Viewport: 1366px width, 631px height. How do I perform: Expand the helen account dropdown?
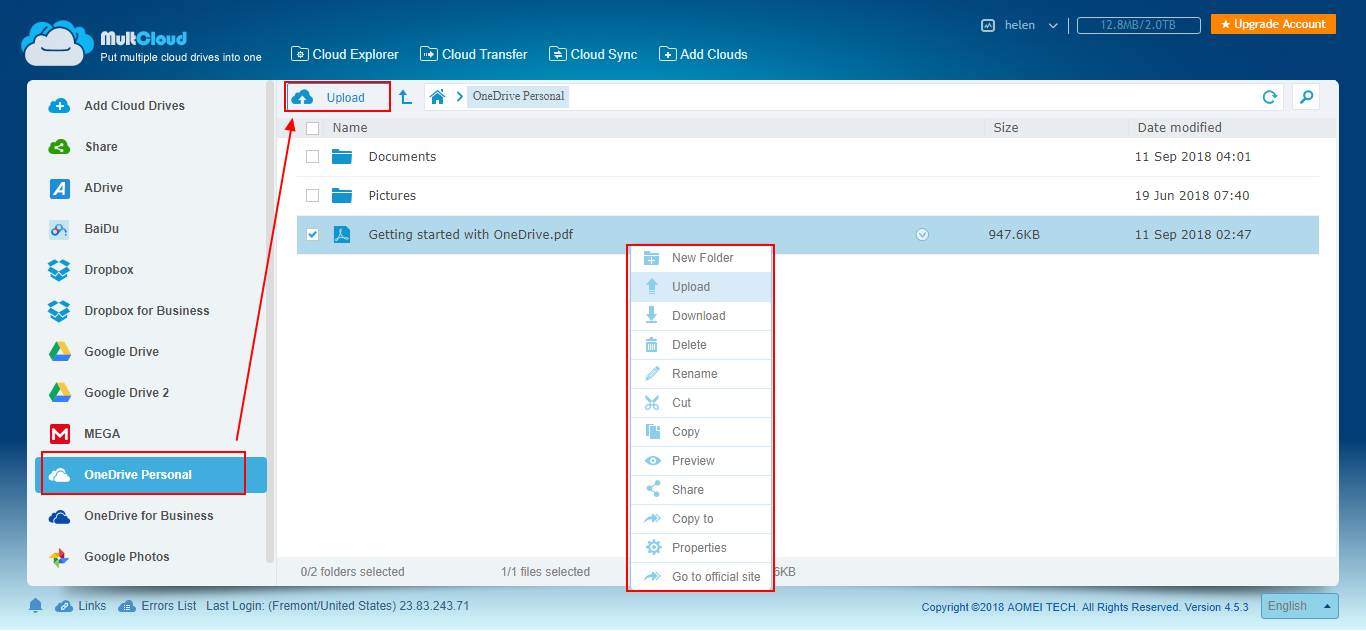click(x=1053, y=26)
